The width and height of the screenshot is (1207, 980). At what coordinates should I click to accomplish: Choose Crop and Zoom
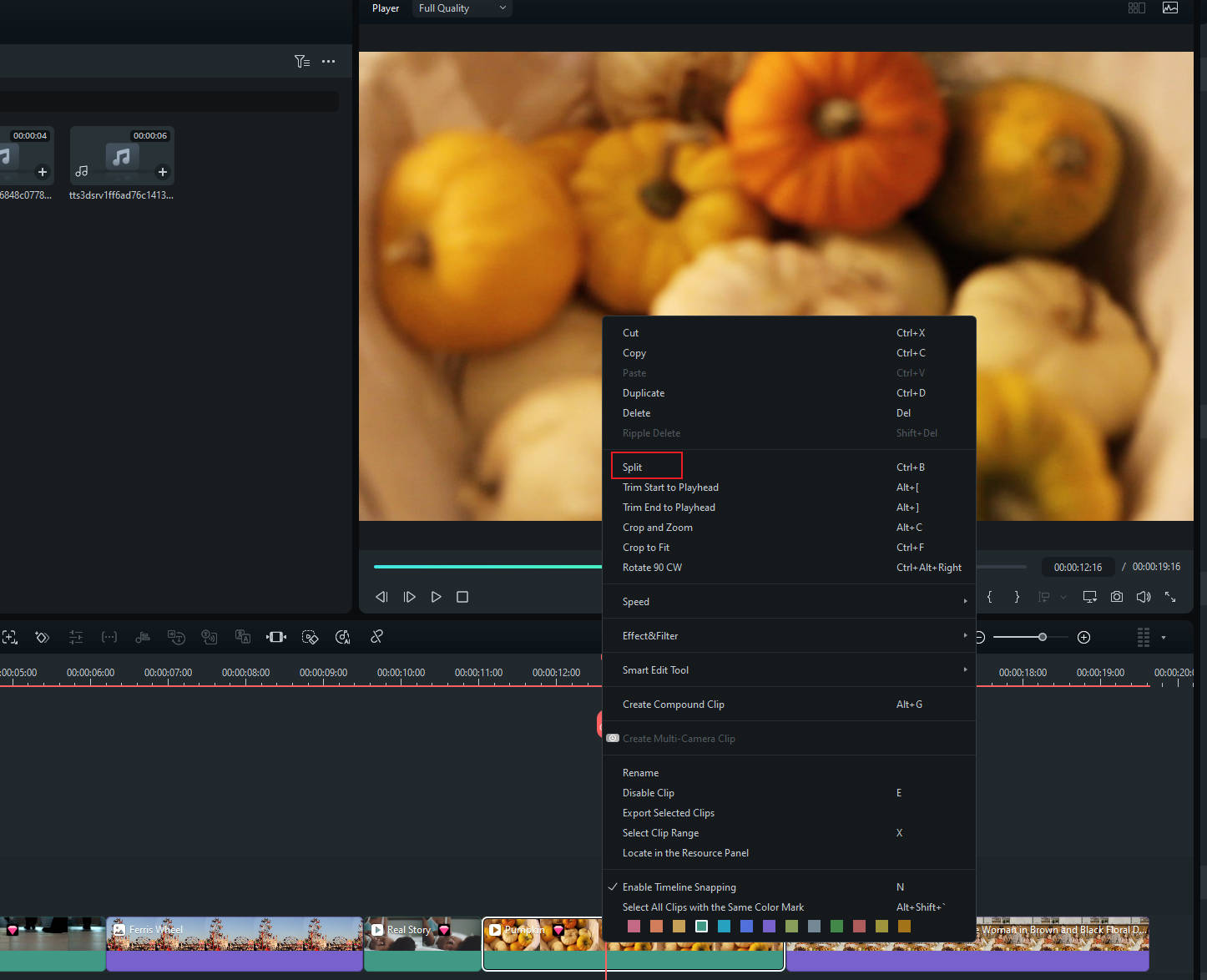789,528
